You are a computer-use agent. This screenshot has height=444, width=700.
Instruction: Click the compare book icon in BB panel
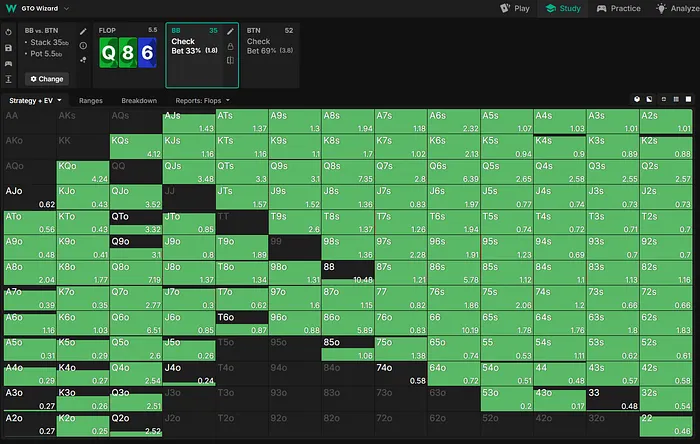231,61
